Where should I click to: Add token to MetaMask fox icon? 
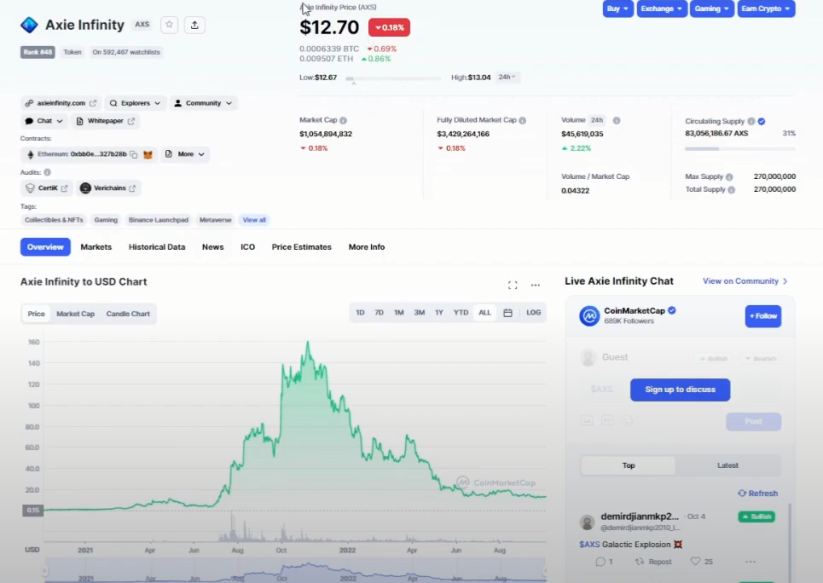pos(148,154)
